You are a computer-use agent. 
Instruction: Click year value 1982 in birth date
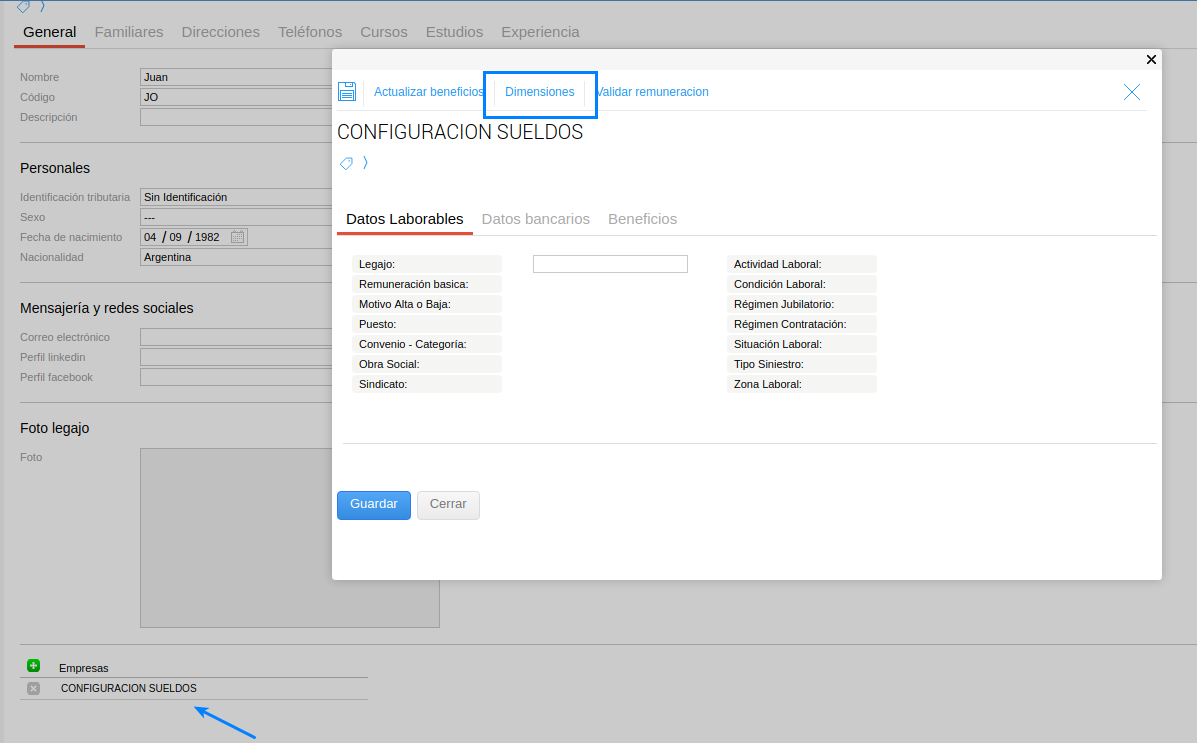pos(207,237)
